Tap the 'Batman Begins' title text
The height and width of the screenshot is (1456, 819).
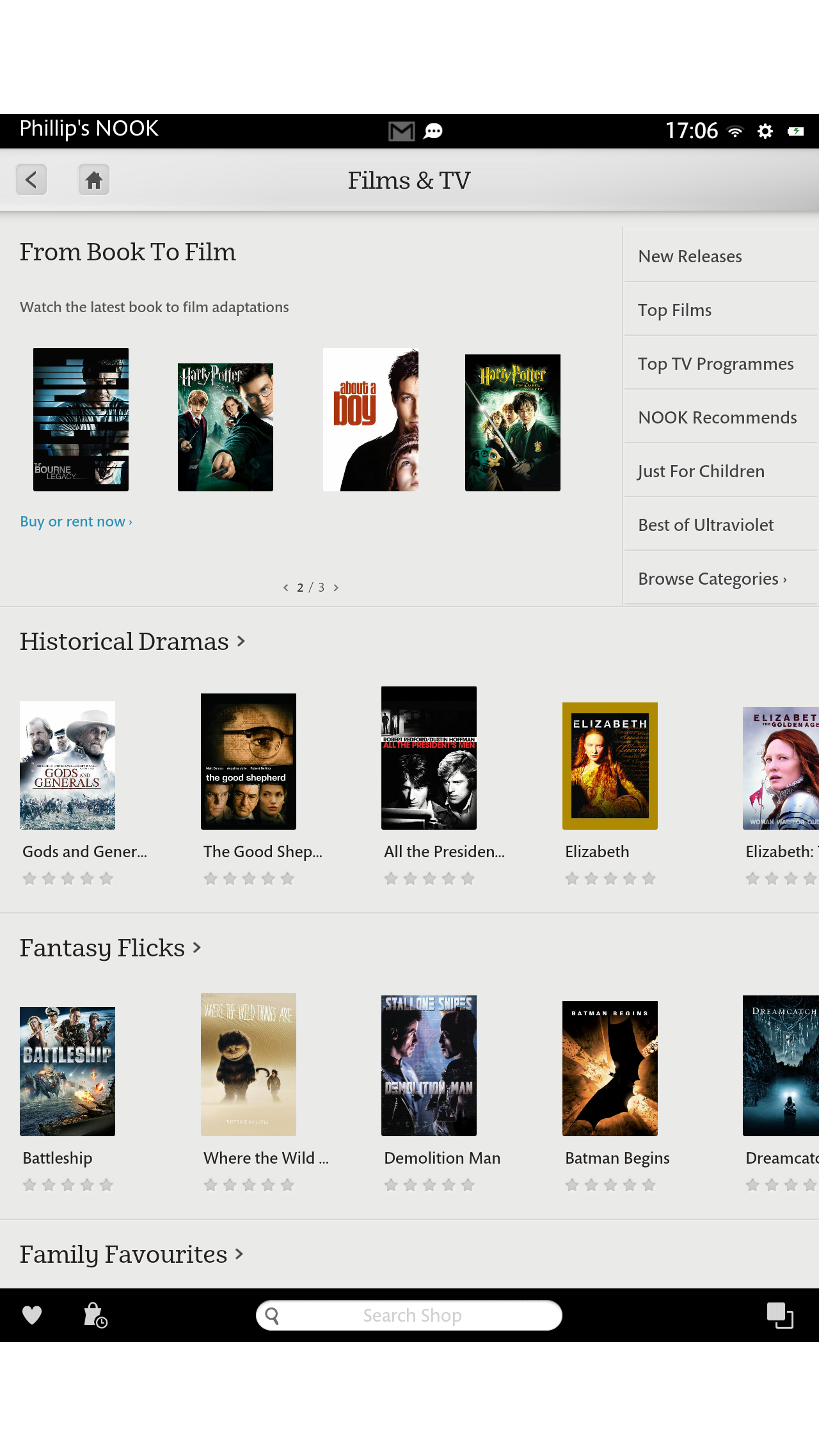coord(617,1158)
